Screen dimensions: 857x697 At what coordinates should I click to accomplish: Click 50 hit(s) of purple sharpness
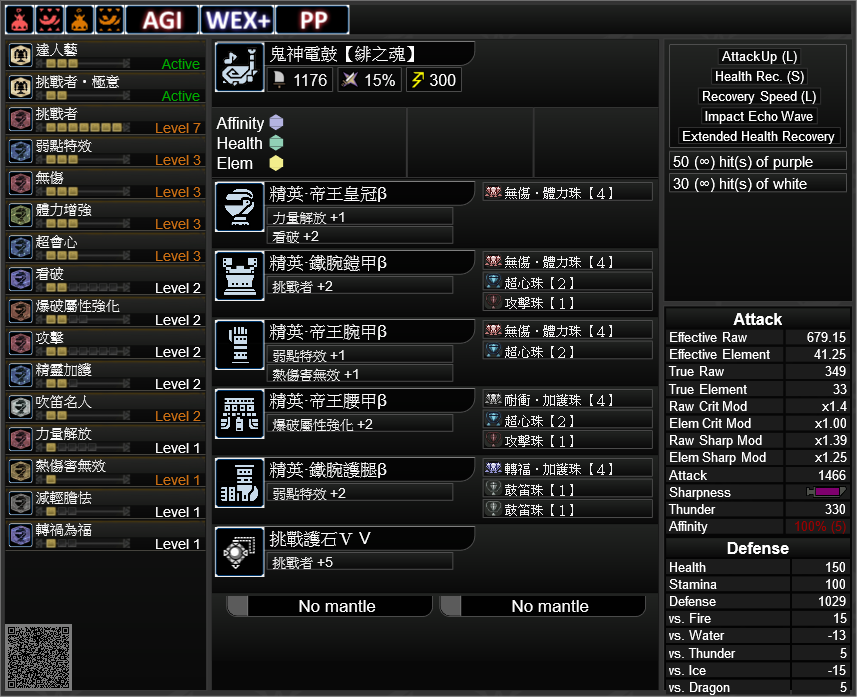pyautogui.click(x=758, y=162)
